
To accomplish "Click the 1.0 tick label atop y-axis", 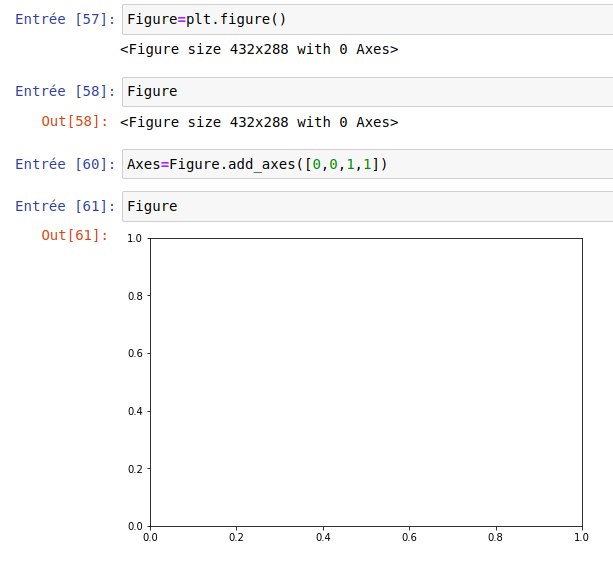I will 134,239.
